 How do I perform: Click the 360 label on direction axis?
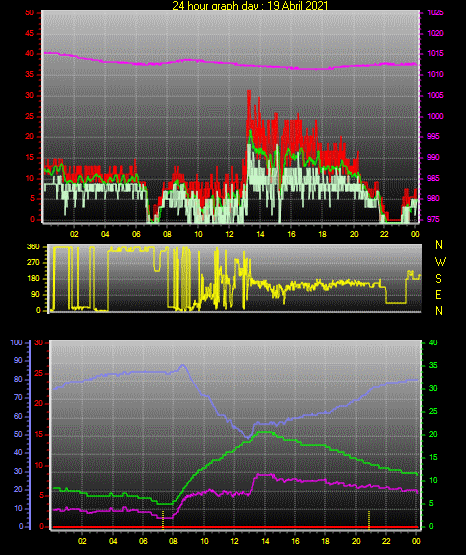click(x=33, y=247)
